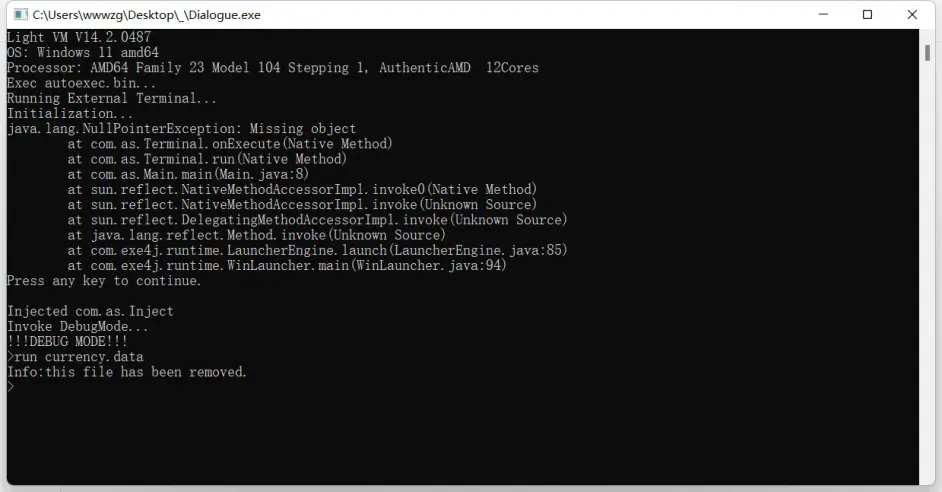Click the WinLauncher.java:94 stack trace line
Image resolution: width=942 pixels, height=492 pixels.
pos(287,266)
